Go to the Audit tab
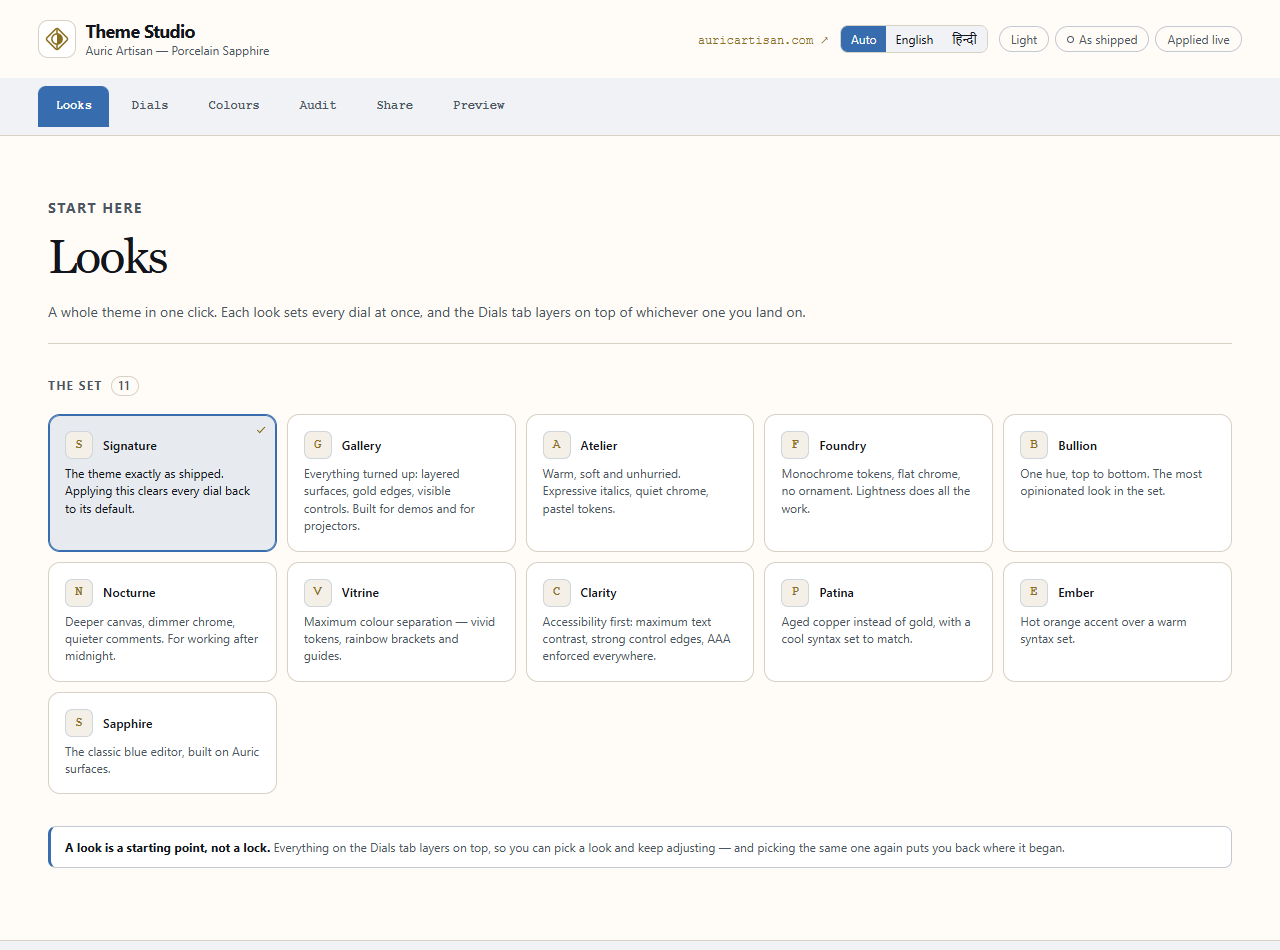This screenshot has width=1280, height=950. [318, 106]
